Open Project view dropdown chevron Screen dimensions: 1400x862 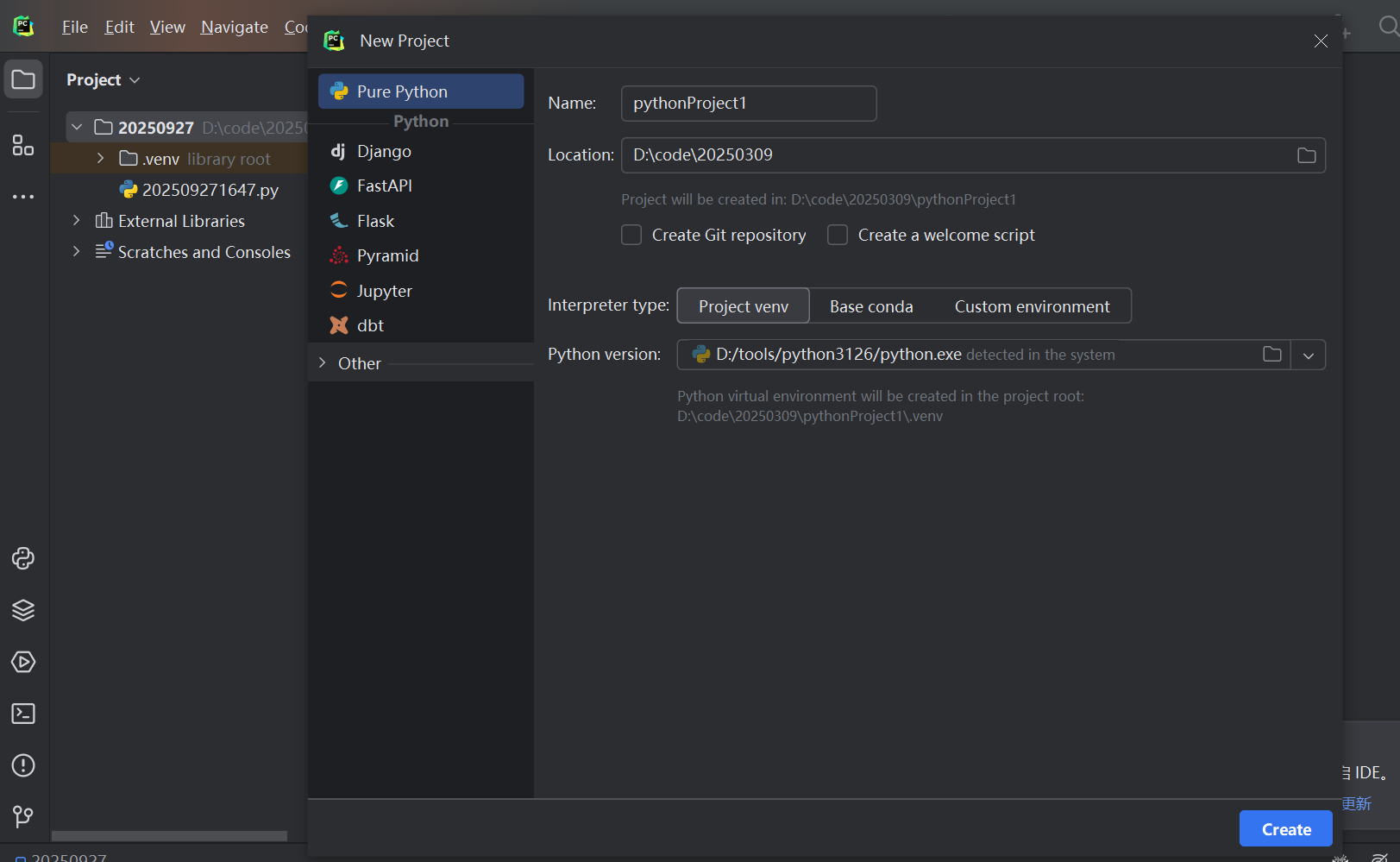(x=135, y=80)
